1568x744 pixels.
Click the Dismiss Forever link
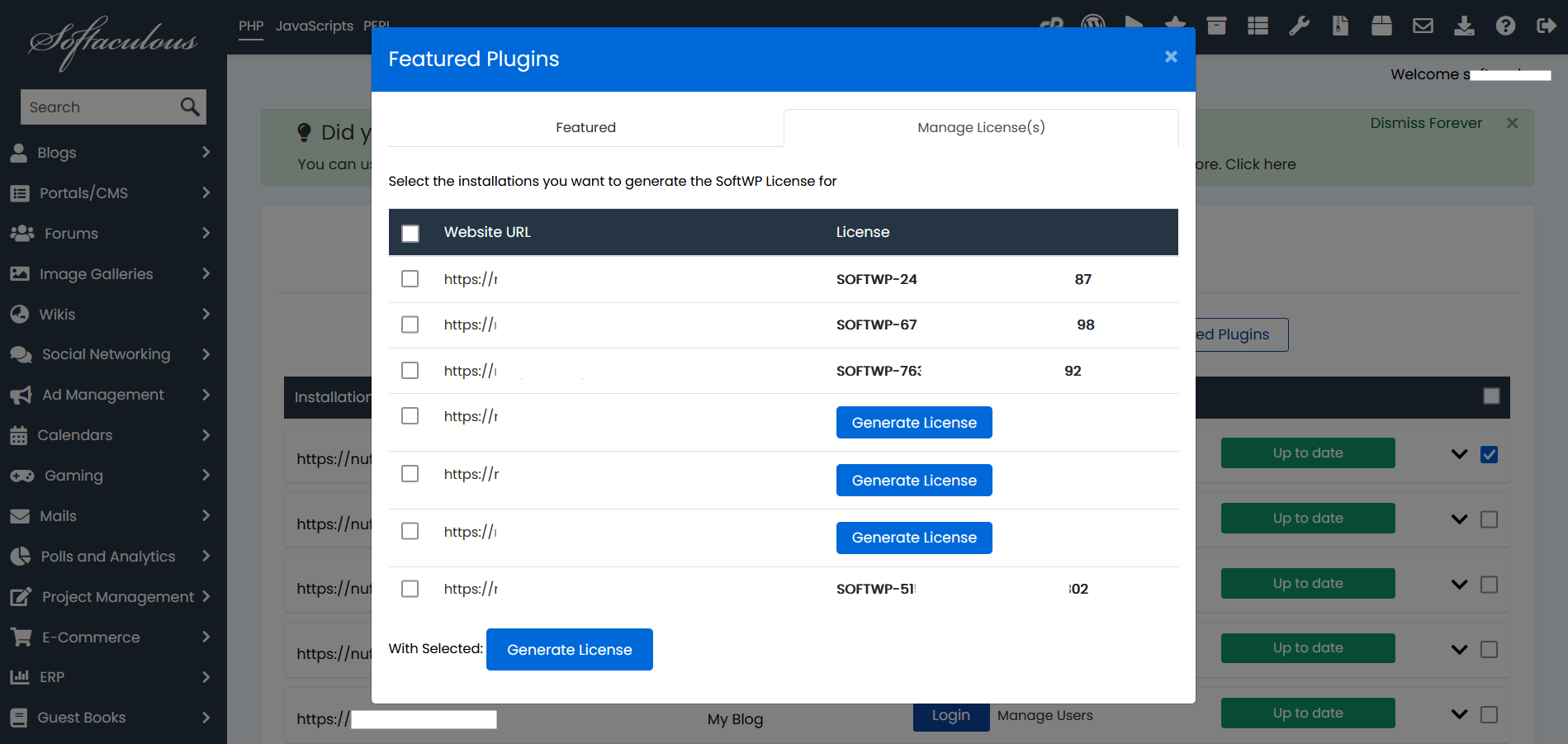(1426, 123)
